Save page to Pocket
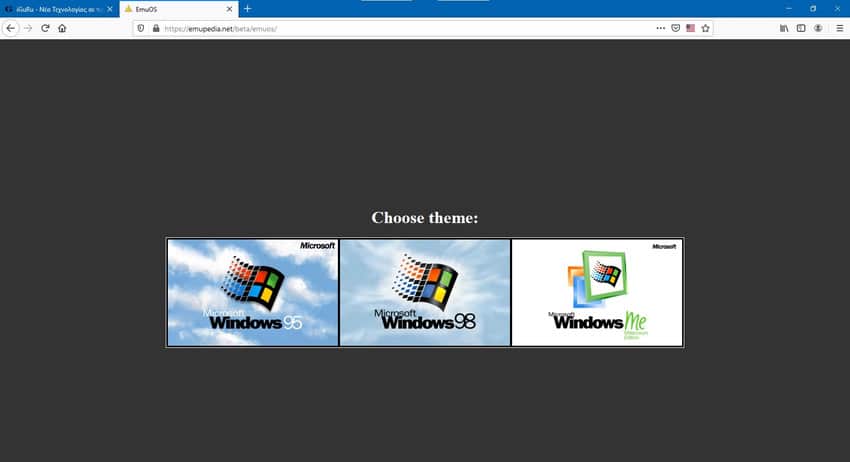 tap(675, 28)
